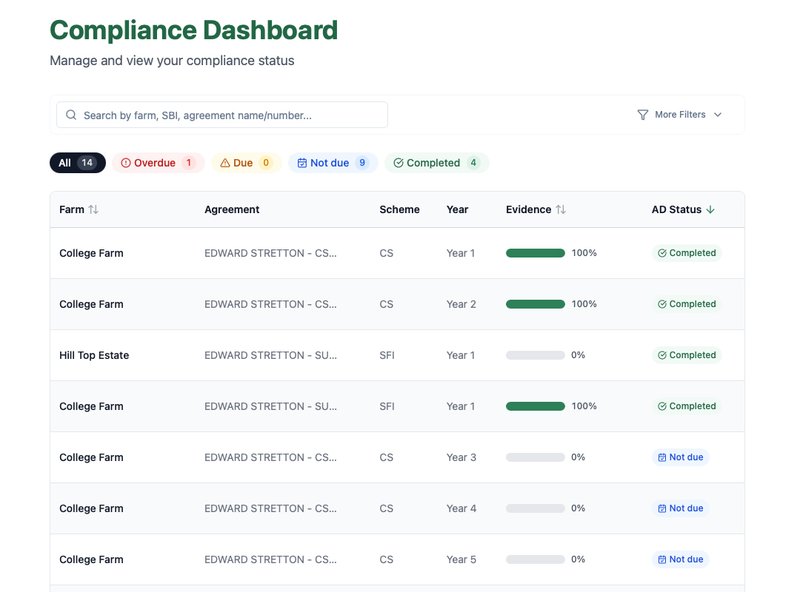Image resolution: width=800 pixels, height=592 pixels.
Task: Click the checkmark icon in the Completed pill
Action: click(398, 162)
